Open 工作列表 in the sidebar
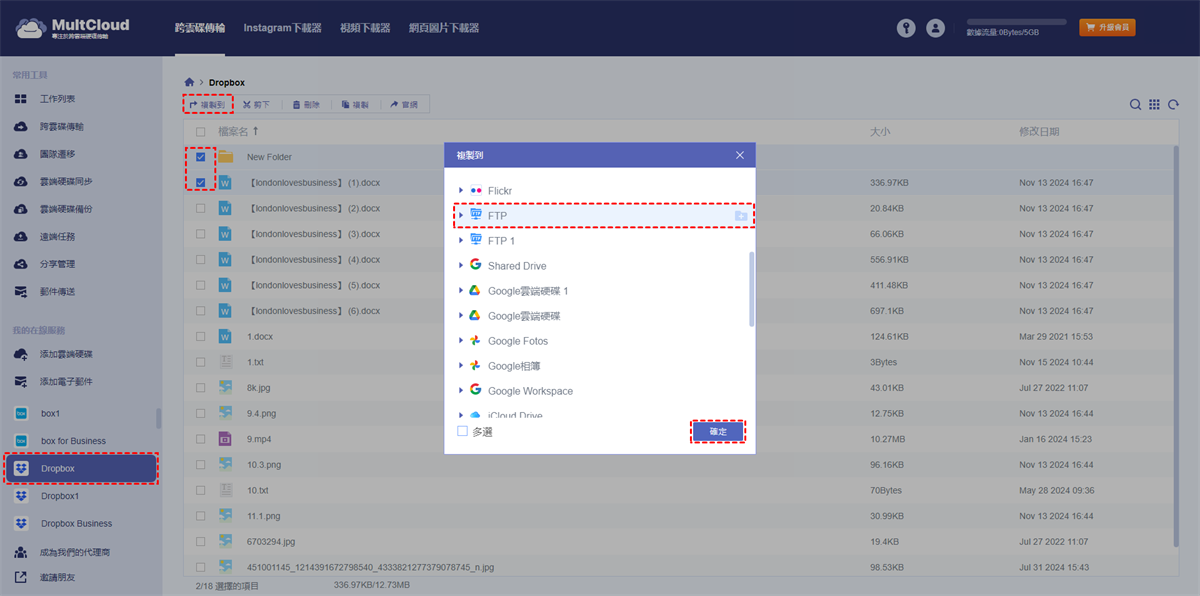 point(57,99)
